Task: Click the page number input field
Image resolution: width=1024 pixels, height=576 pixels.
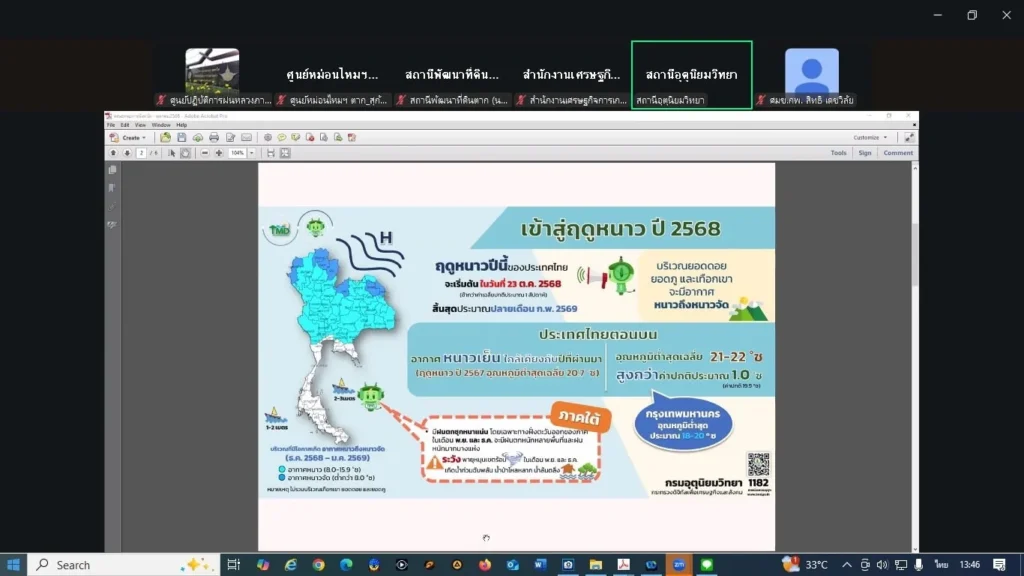Action: [x=141, y=153]
